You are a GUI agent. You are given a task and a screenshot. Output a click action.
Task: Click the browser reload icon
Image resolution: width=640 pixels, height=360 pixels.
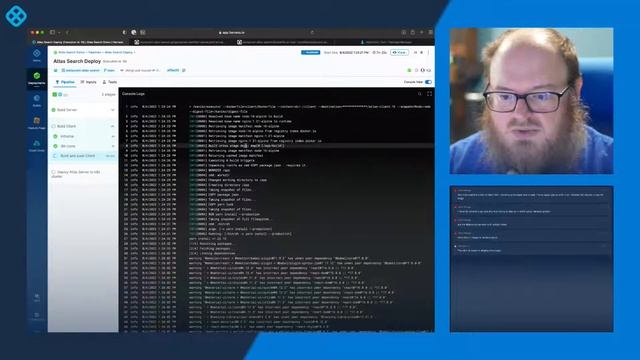pyautogui.click(x=312, y=32)
